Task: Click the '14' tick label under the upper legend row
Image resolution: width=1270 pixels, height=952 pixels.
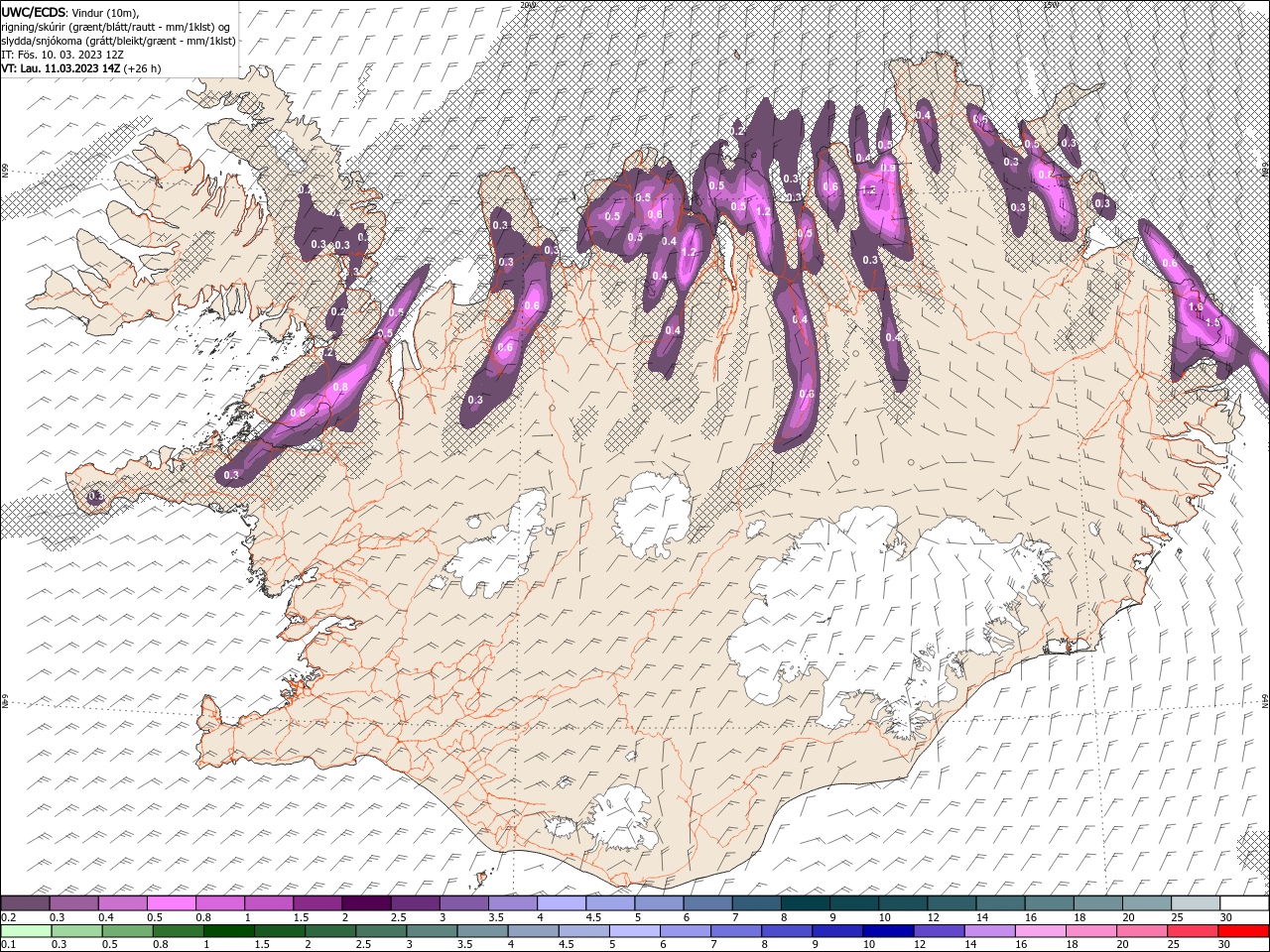Action: pos(982,918)
